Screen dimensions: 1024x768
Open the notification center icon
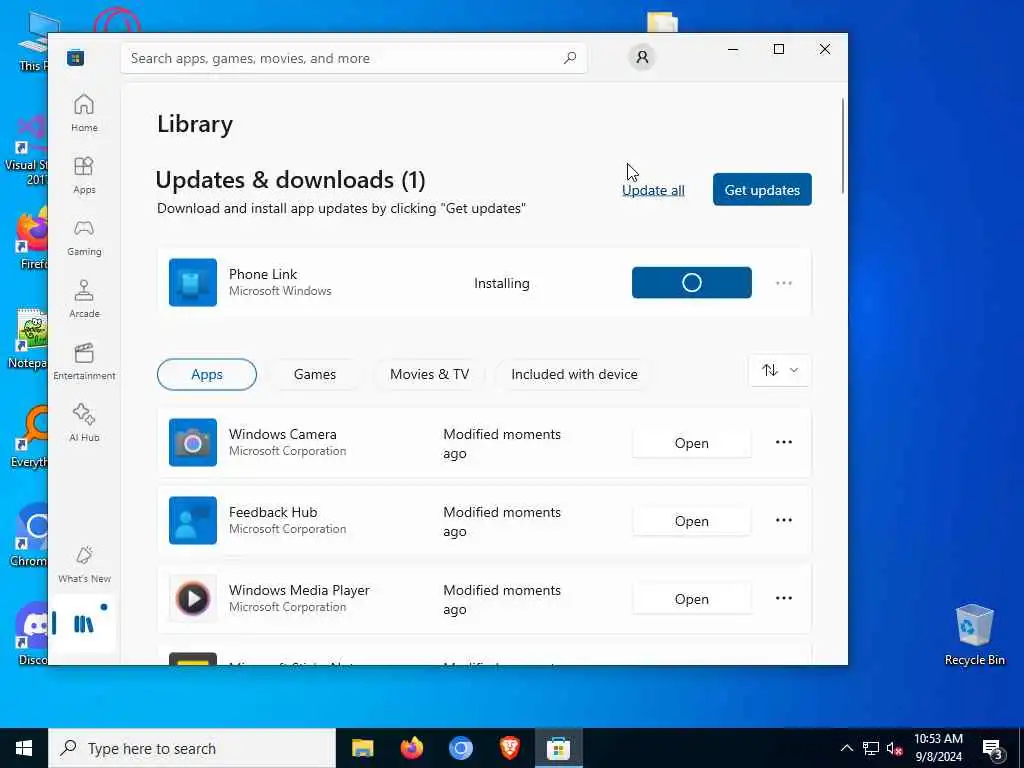point(993,749)
